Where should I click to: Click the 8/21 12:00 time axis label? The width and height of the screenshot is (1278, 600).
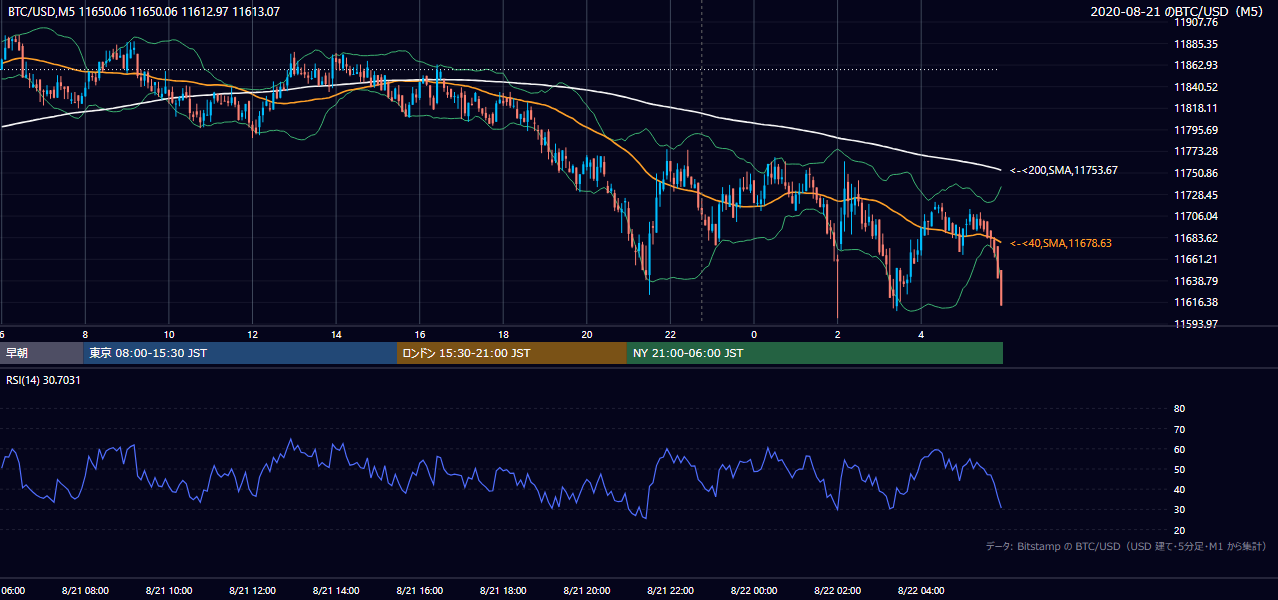pyautogui.click(x=252, y=591)
